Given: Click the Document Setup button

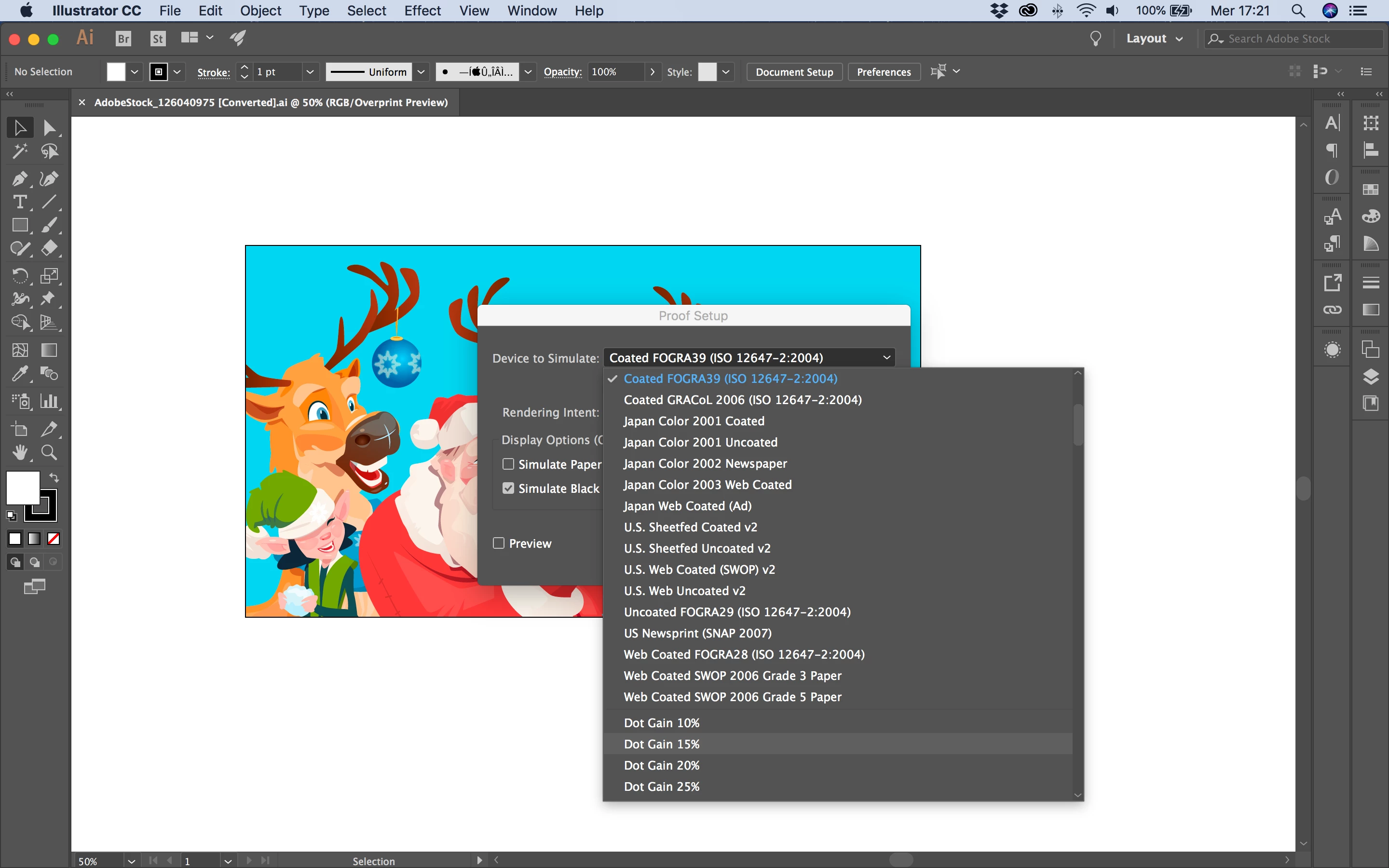Looking at the screenshot, I should tap(794, 72).
